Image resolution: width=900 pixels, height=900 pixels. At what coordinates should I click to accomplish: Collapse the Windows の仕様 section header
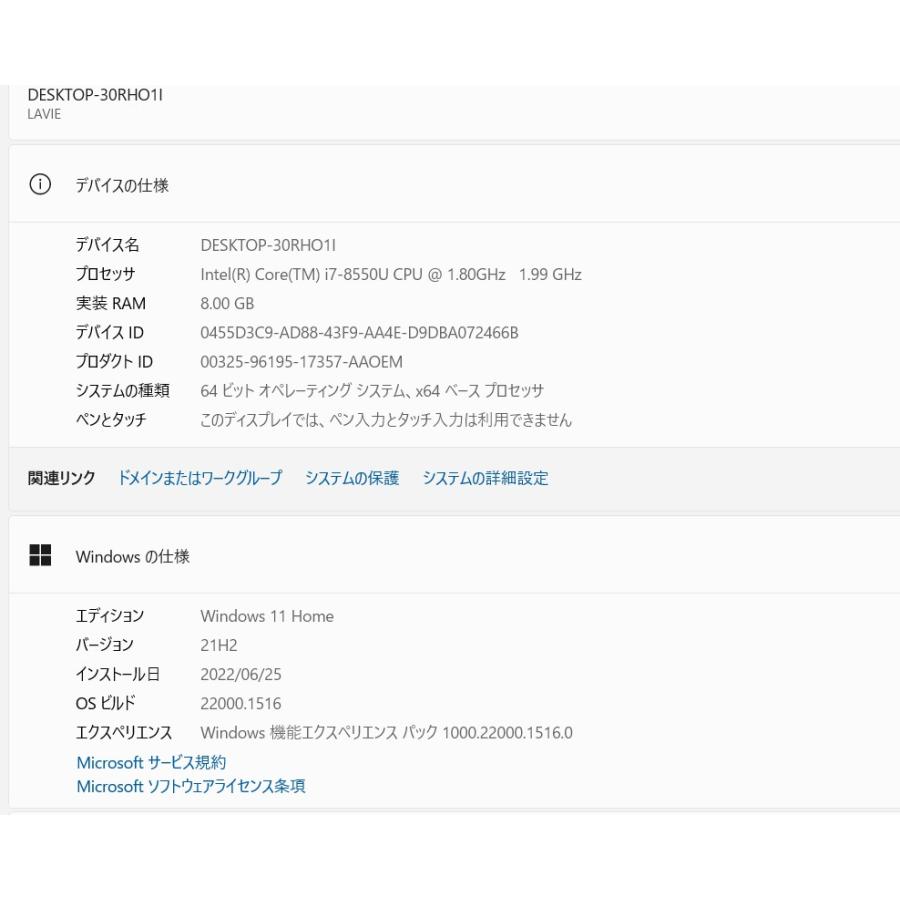[454, 556]
